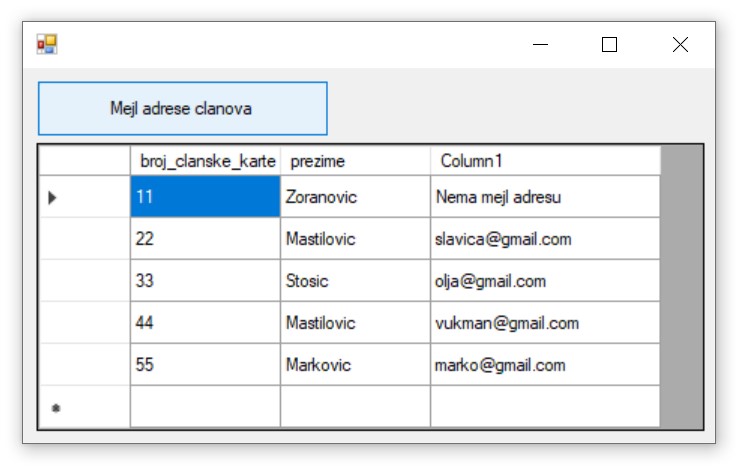Select the row header with arrow indicator
742x471 pixels.
pyautogui.click(x=84, y=197)
